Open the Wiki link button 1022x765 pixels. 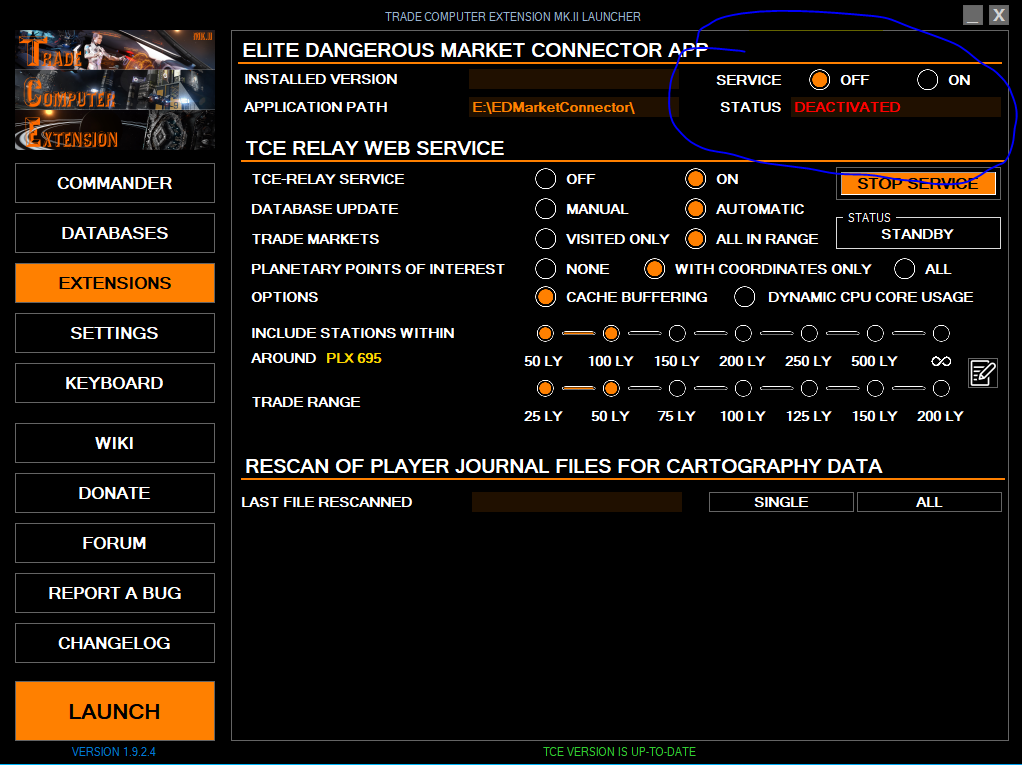115,443
